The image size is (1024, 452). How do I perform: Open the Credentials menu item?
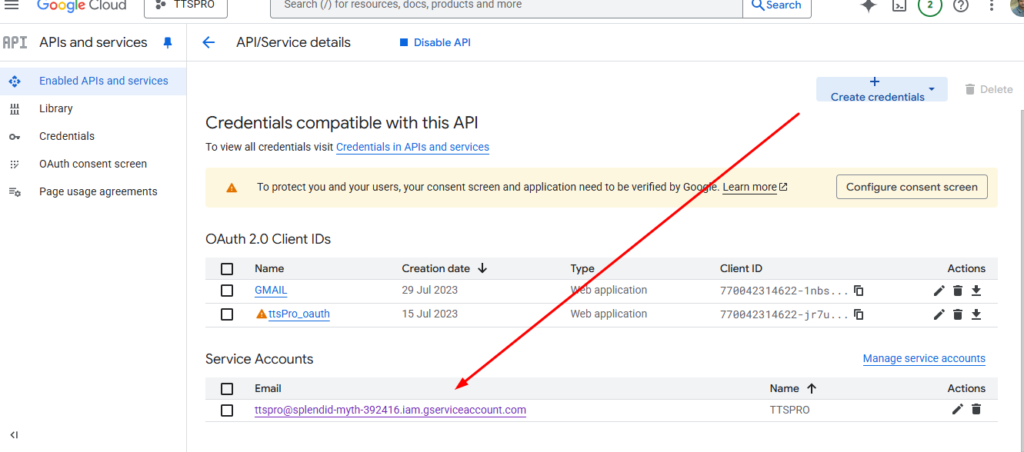[x=67, y=136]
